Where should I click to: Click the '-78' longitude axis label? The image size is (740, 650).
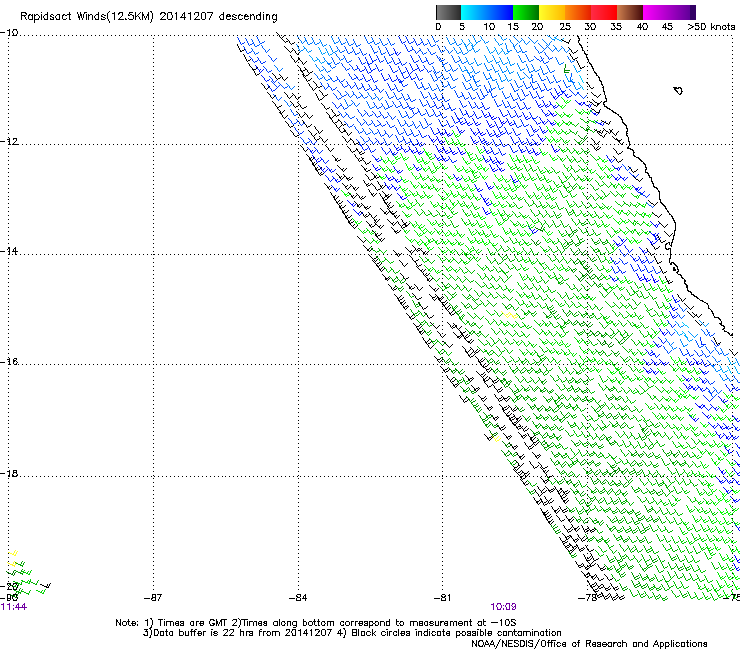point(587,598)
